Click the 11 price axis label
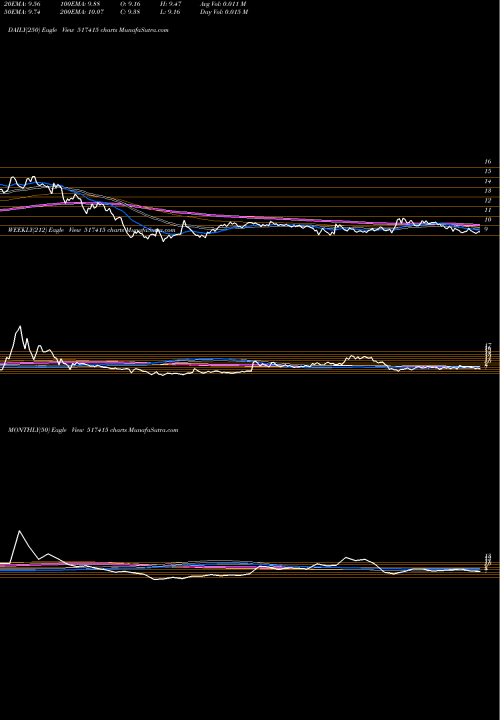The height and width of the screenshot is (720, 500). coord(488,210)
